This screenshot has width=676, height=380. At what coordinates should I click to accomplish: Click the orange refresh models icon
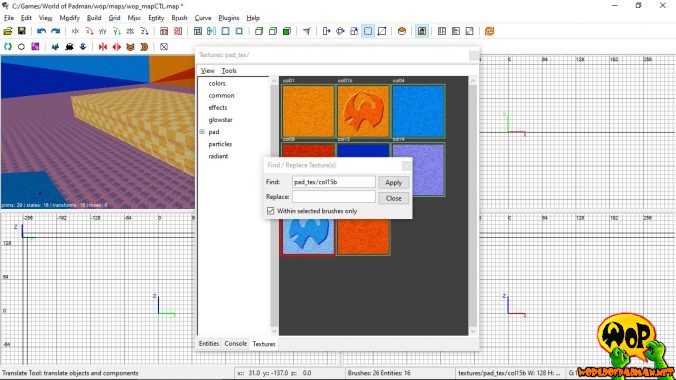(x=489, y=31)
